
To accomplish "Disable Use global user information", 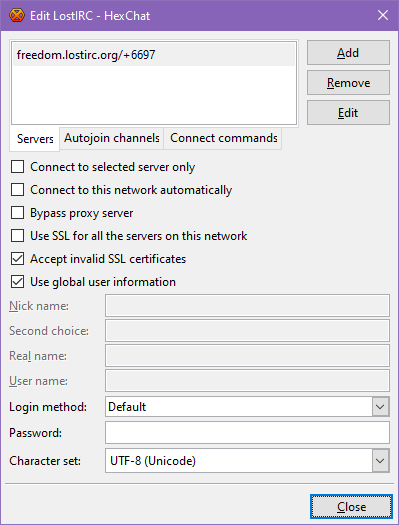I will click(17, 282).
